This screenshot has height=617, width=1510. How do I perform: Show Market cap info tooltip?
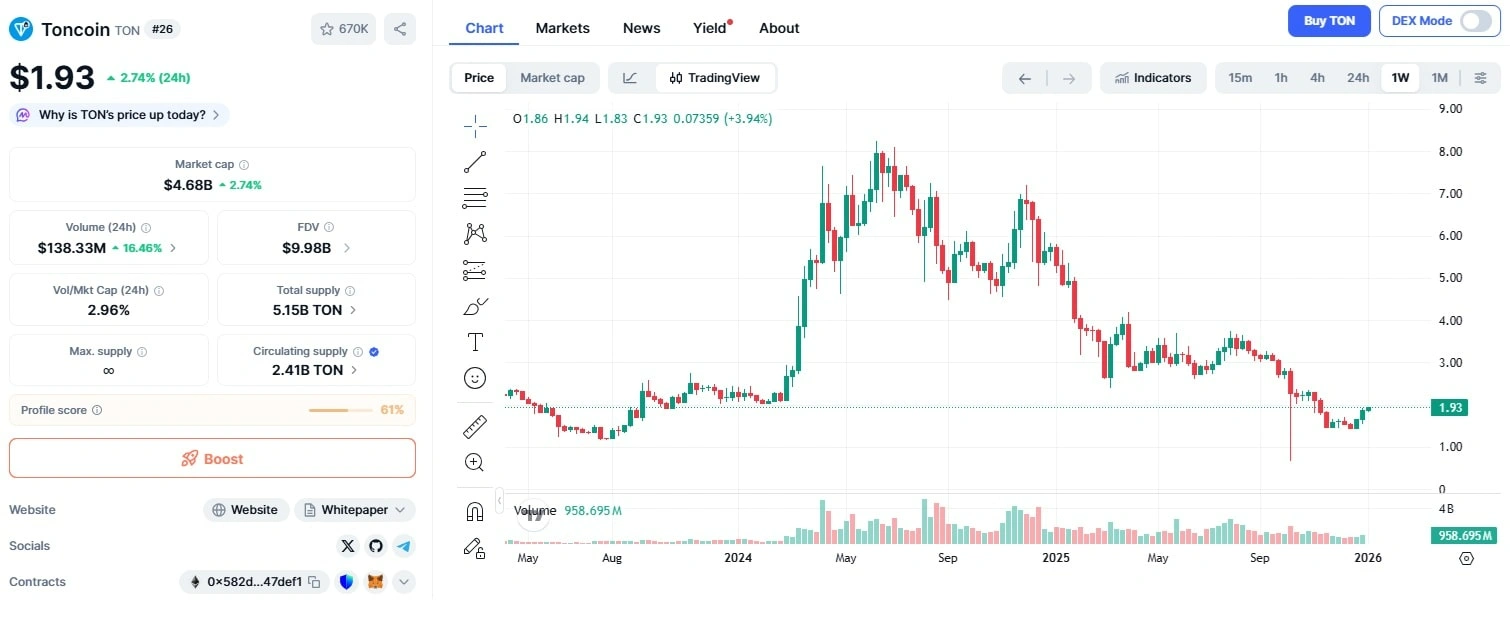coord(244,164)
